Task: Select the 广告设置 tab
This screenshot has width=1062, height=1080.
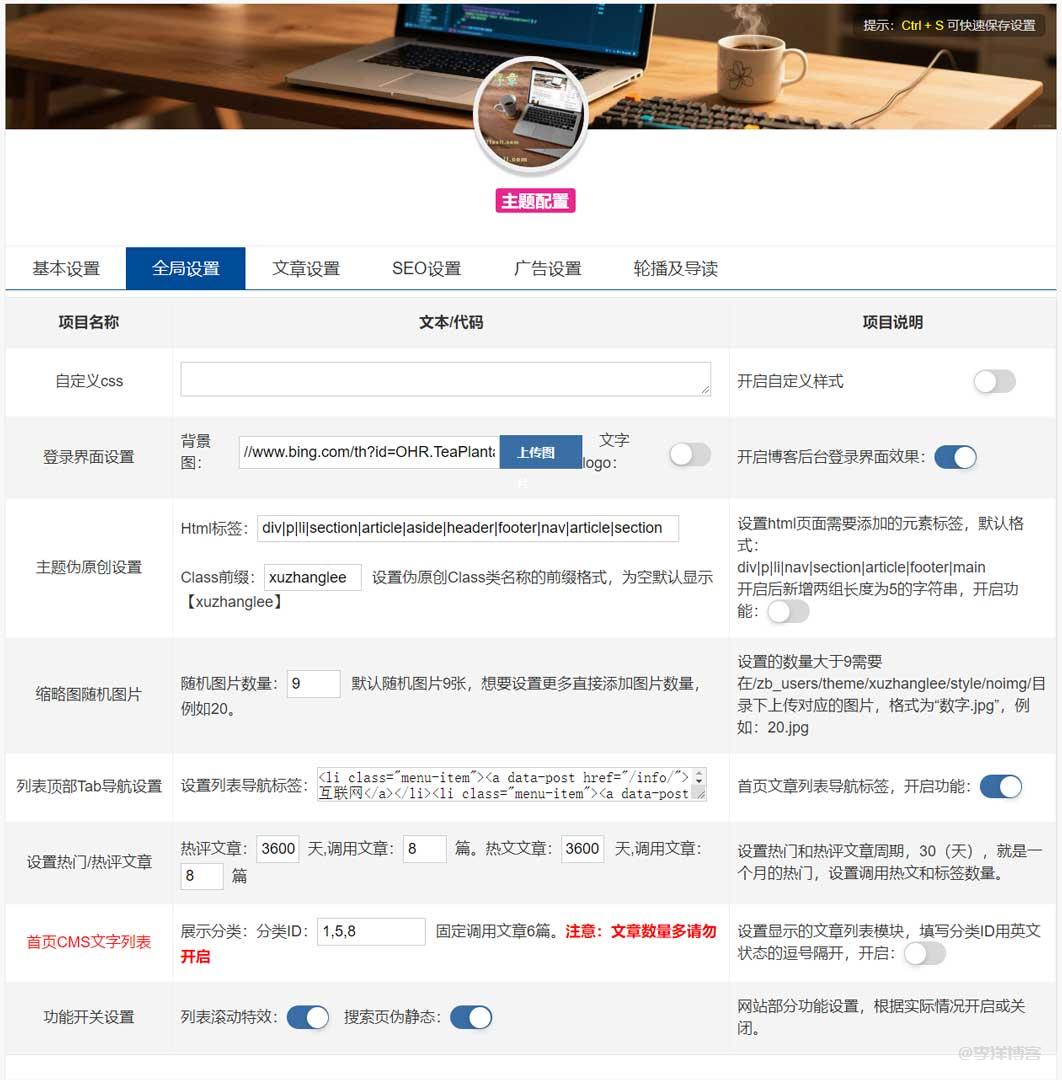Action: point(547,268)
